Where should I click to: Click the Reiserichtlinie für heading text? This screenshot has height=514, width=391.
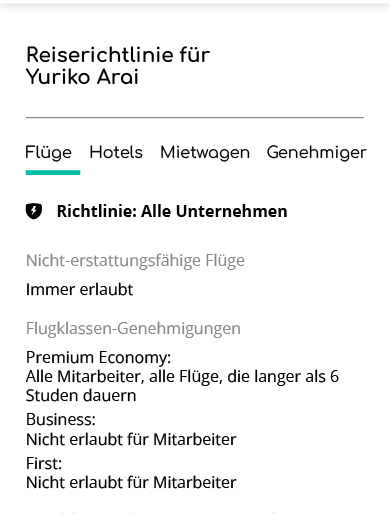[118, 55]
